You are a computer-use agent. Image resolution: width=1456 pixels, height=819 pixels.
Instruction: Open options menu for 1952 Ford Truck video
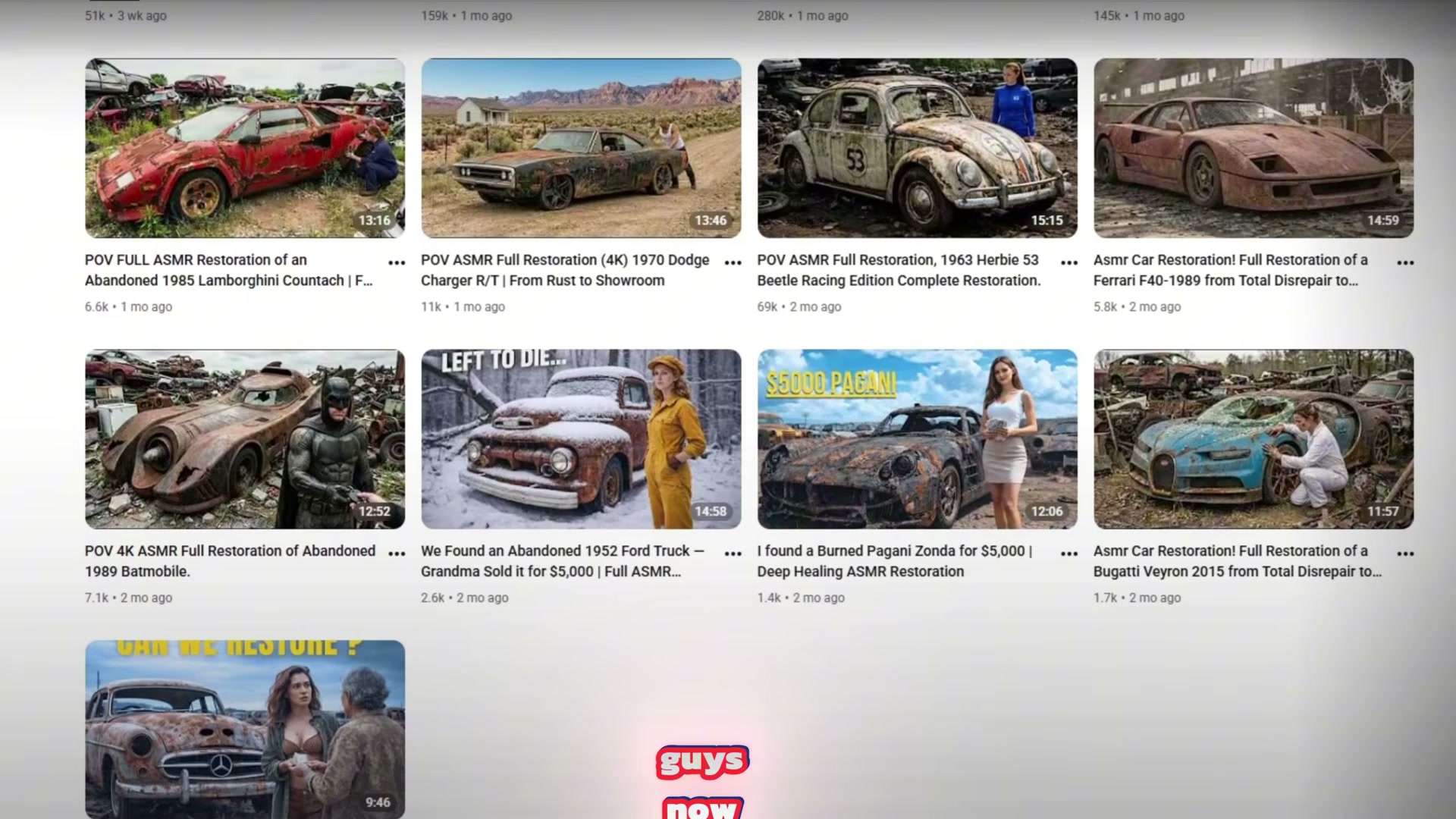coord(733,554)
